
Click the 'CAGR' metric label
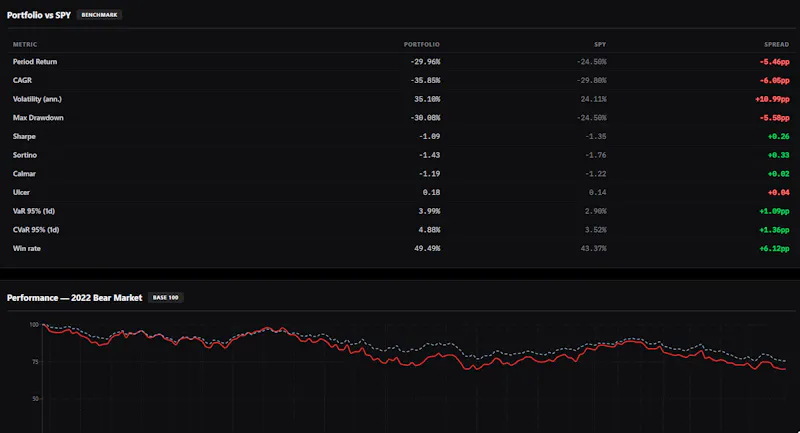[x=22, y=80]
